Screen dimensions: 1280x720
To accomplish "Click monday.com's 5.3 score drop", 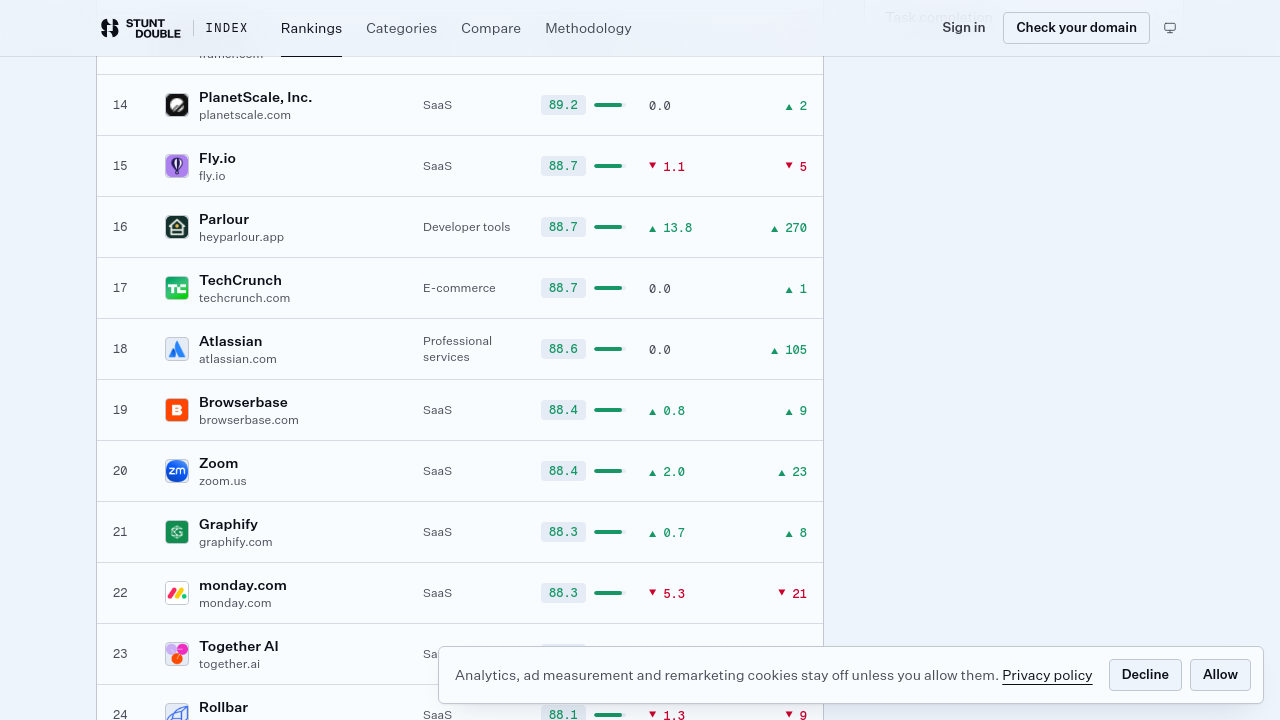I will (x=667, y=594).
